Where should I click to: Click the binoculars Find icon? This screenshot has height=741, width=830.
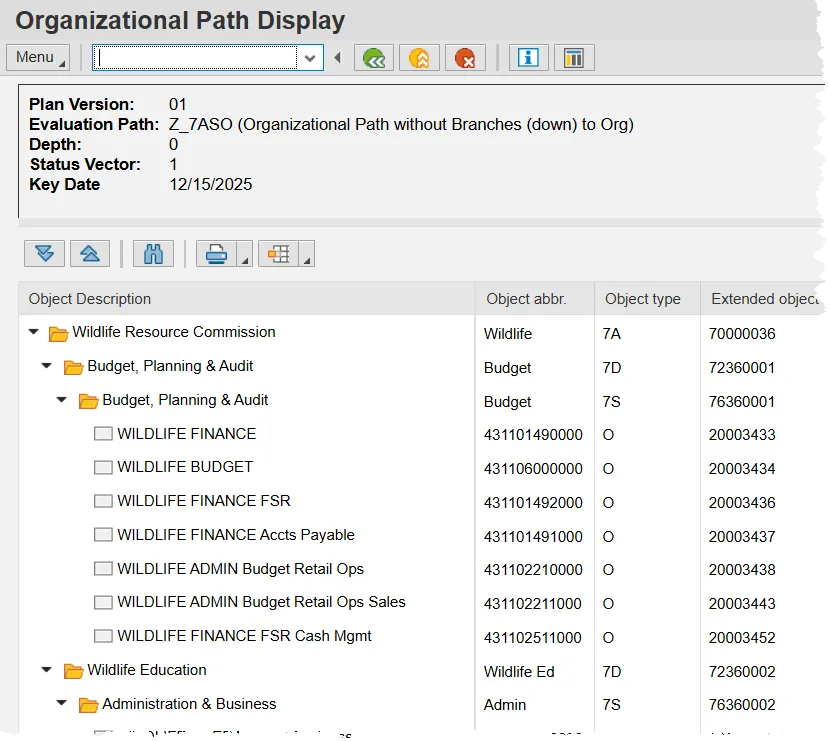tap(153, 254)
